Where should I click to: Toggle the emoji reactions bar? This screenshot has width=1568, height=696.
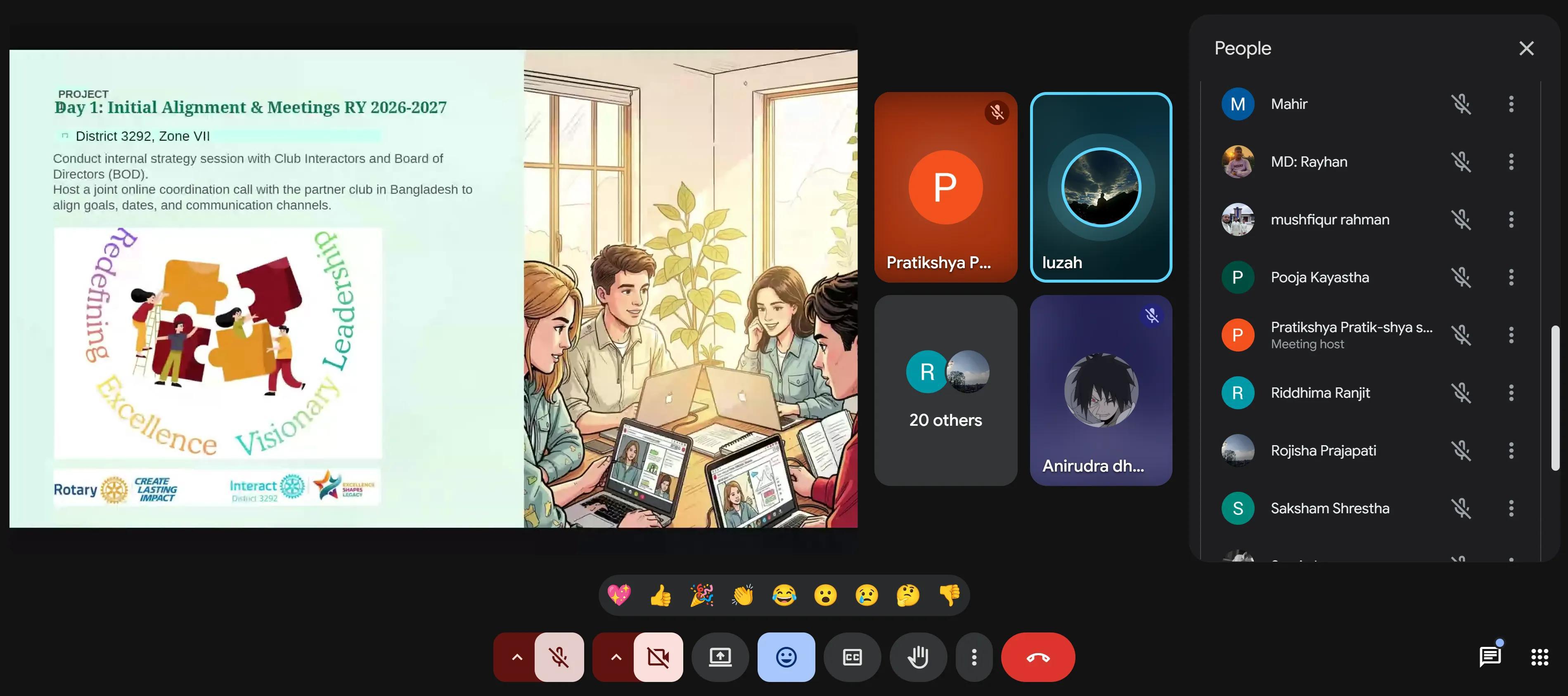786,657
